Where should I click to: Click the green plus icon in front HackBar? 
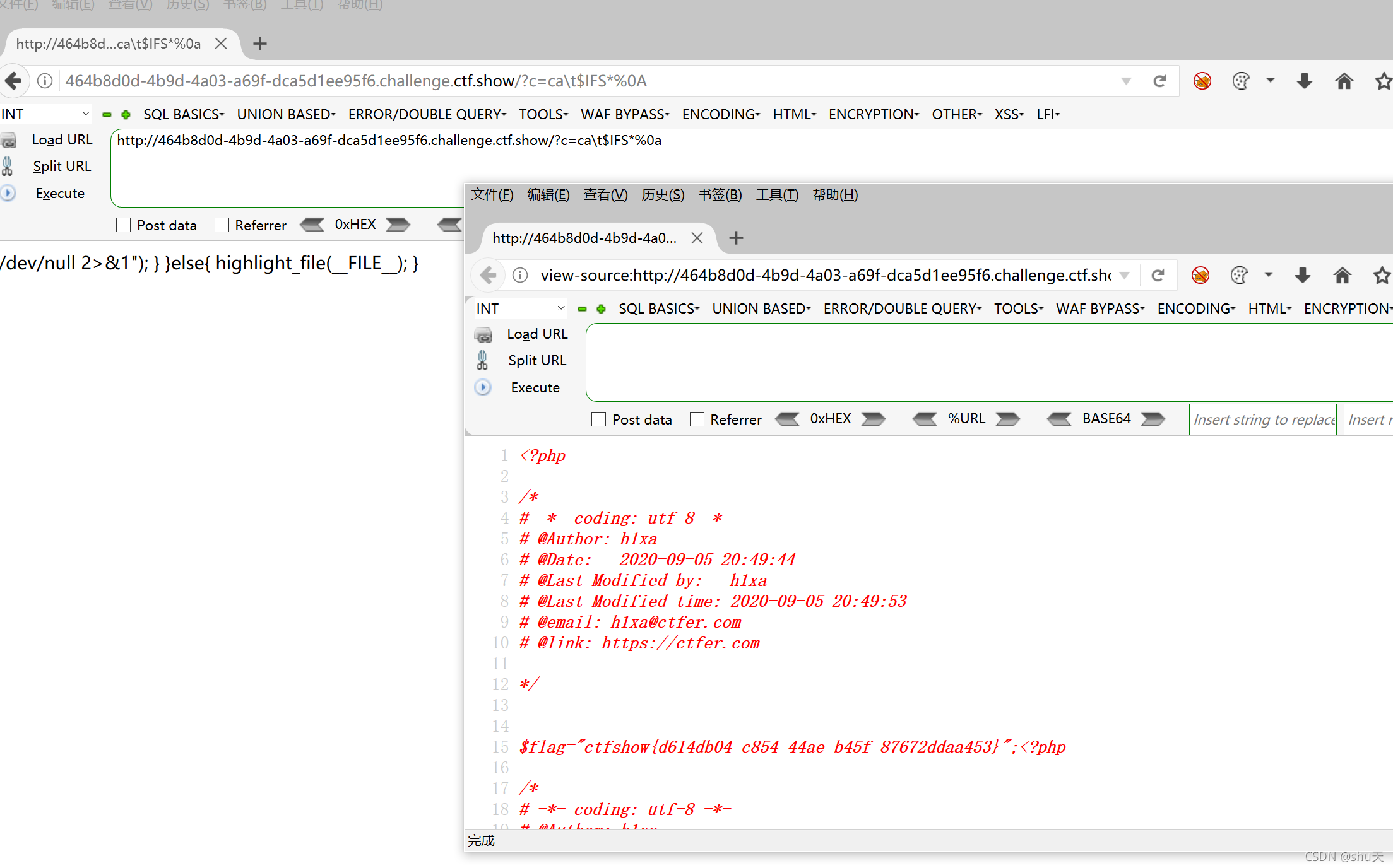(x=602, y=309)
